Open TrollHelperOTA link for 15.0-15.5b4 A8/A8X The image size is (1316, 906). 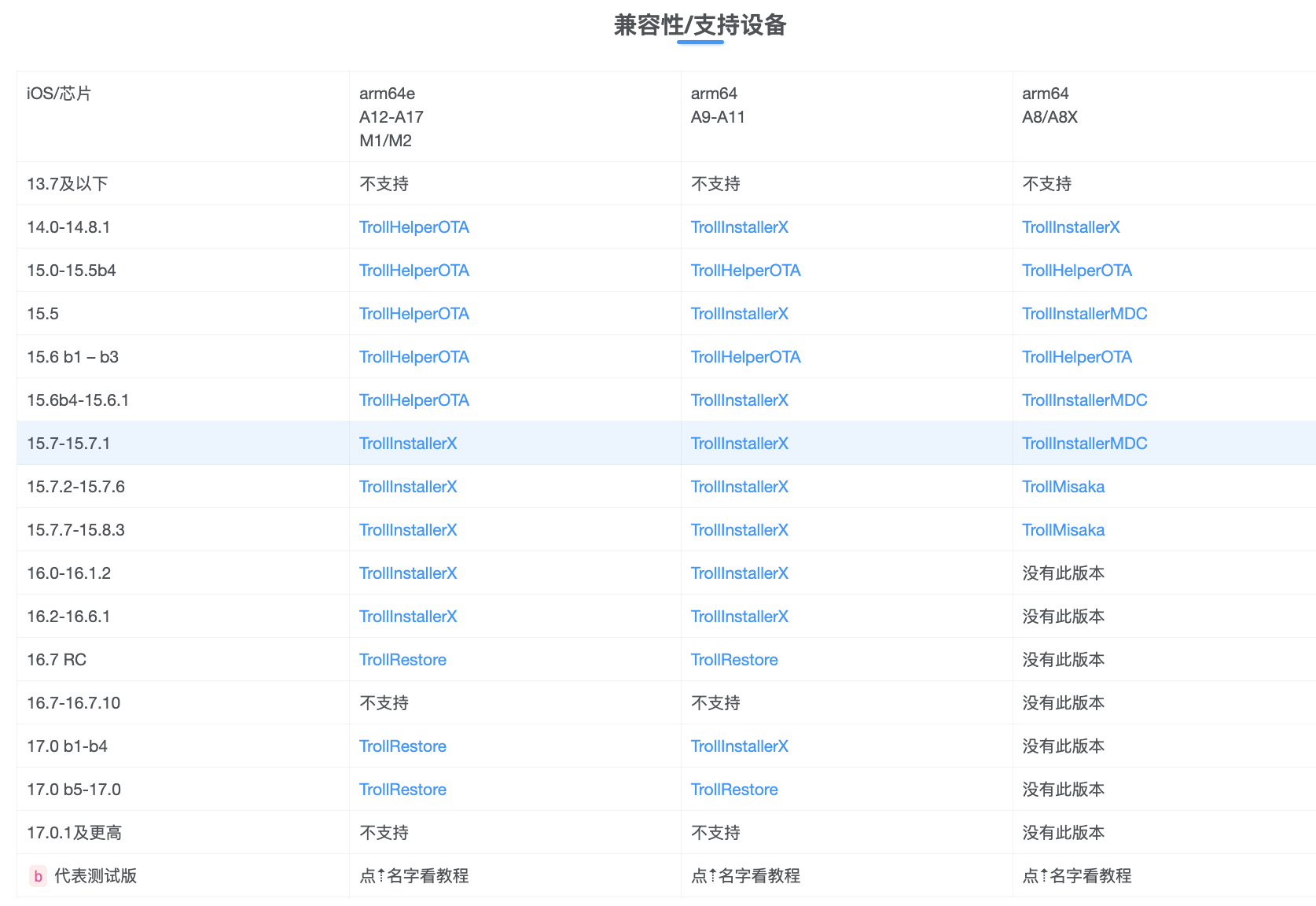tap(1077, 271)
